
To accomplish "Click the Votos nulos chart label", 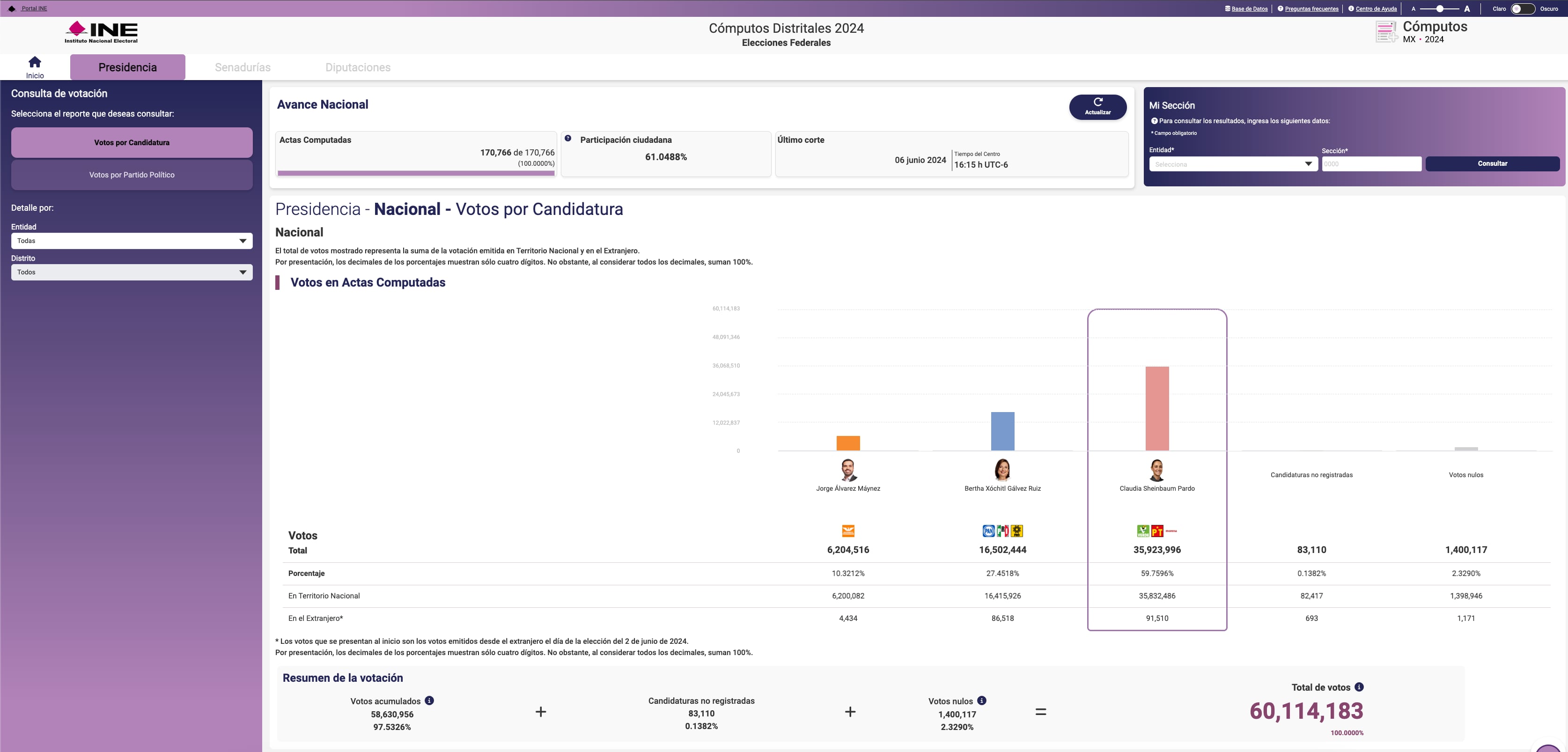I will [x=1466, y=475].
